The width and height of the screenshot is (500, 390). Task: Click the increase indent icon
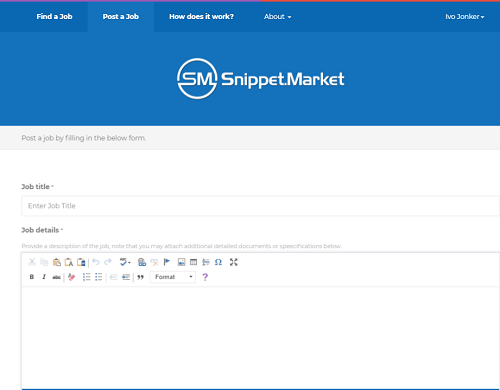[126, 277]
